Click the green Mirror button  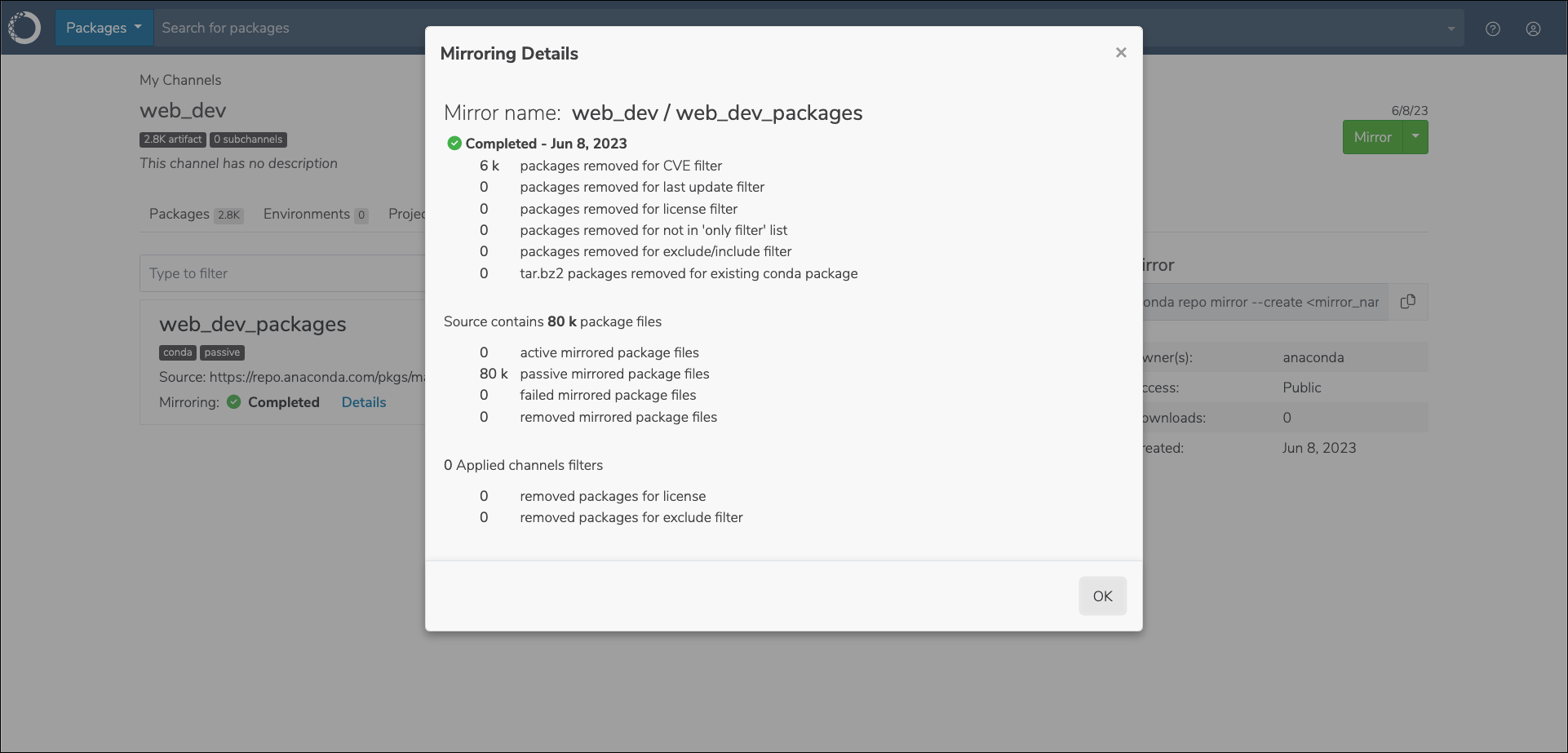(x=1372, y=137)
